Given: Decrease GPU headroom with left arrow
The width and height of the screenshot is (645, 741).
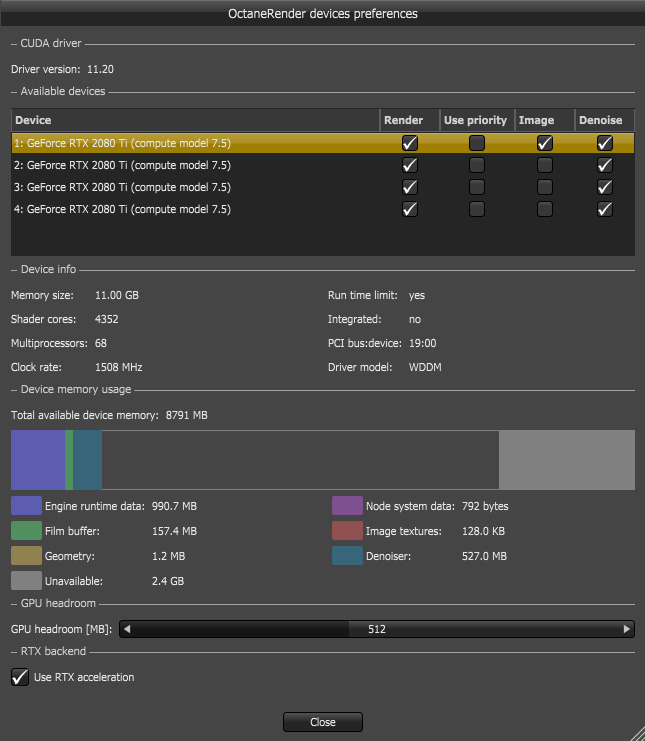Looking at the screenshot, I should coord(126,629).
